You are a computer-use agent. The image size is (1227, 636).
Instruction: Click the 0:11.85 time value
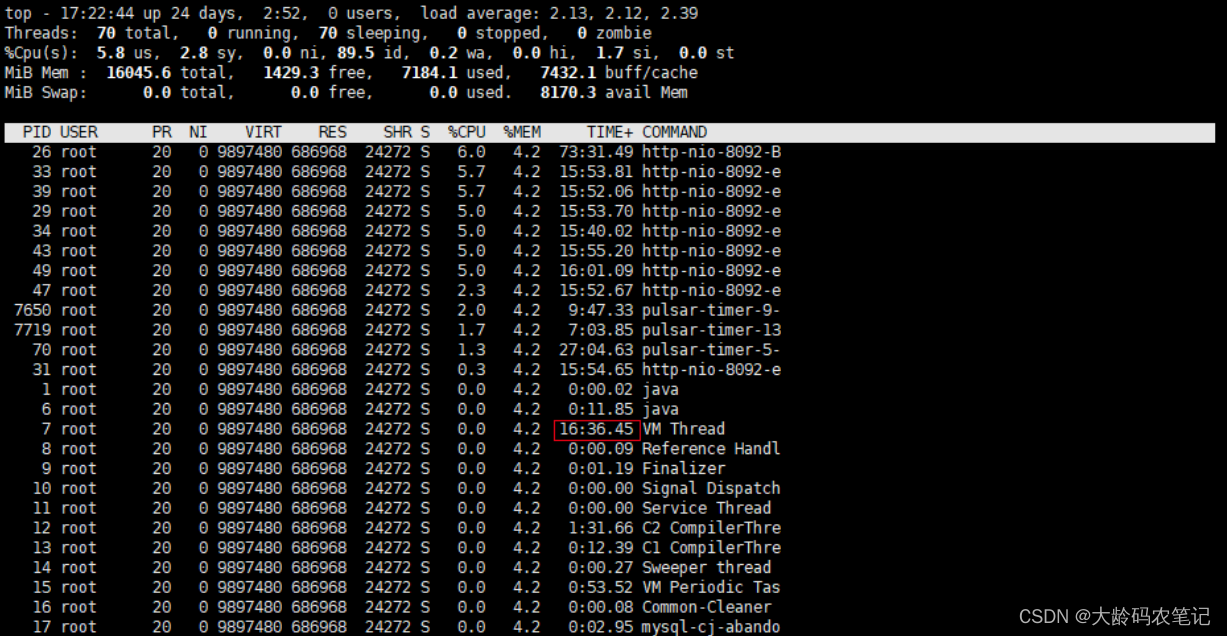point(601,409)
